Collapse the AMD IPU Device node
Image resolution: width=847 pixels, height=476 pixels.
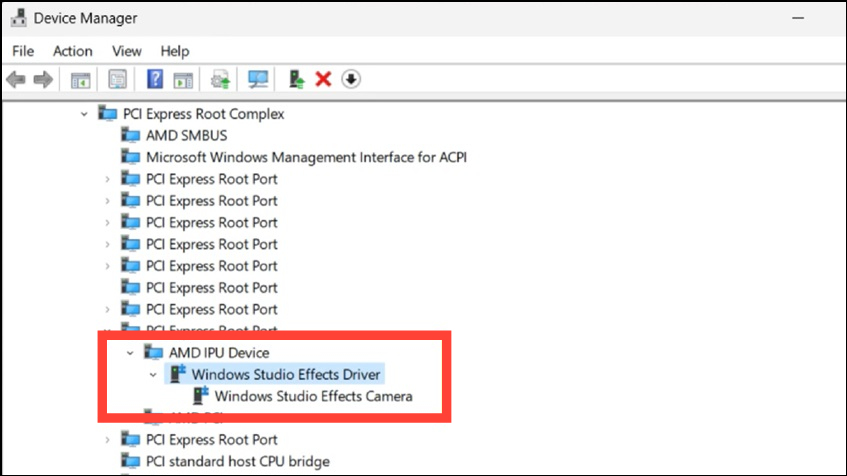coord(130,353)
